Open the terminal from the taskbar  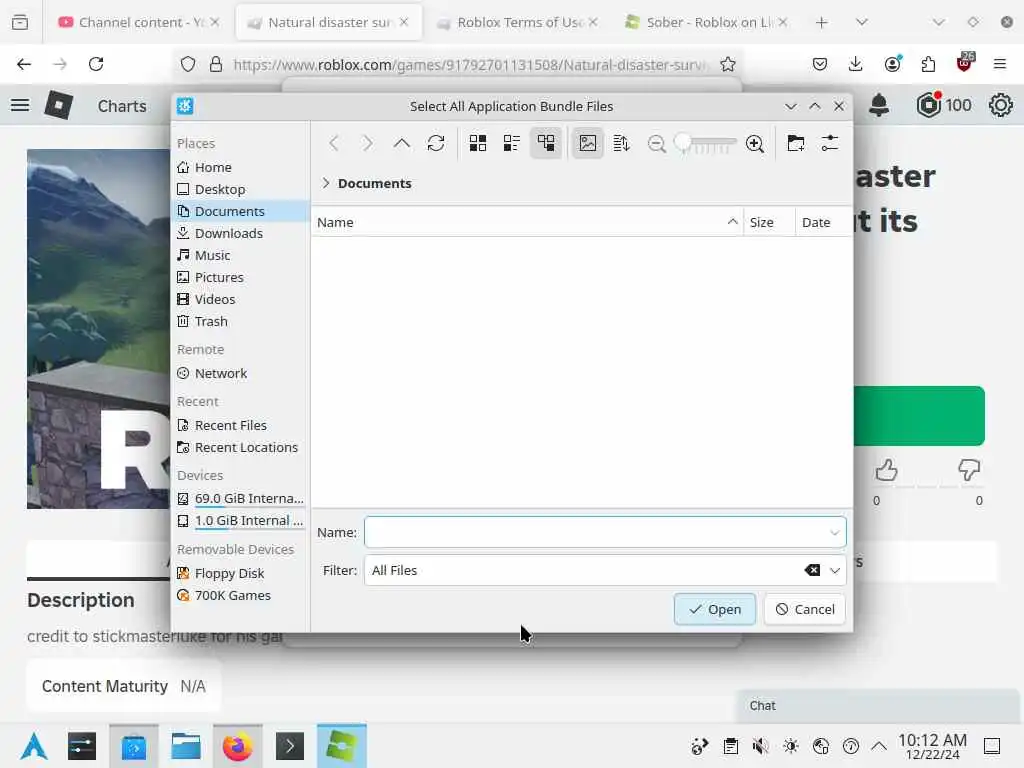290,746
